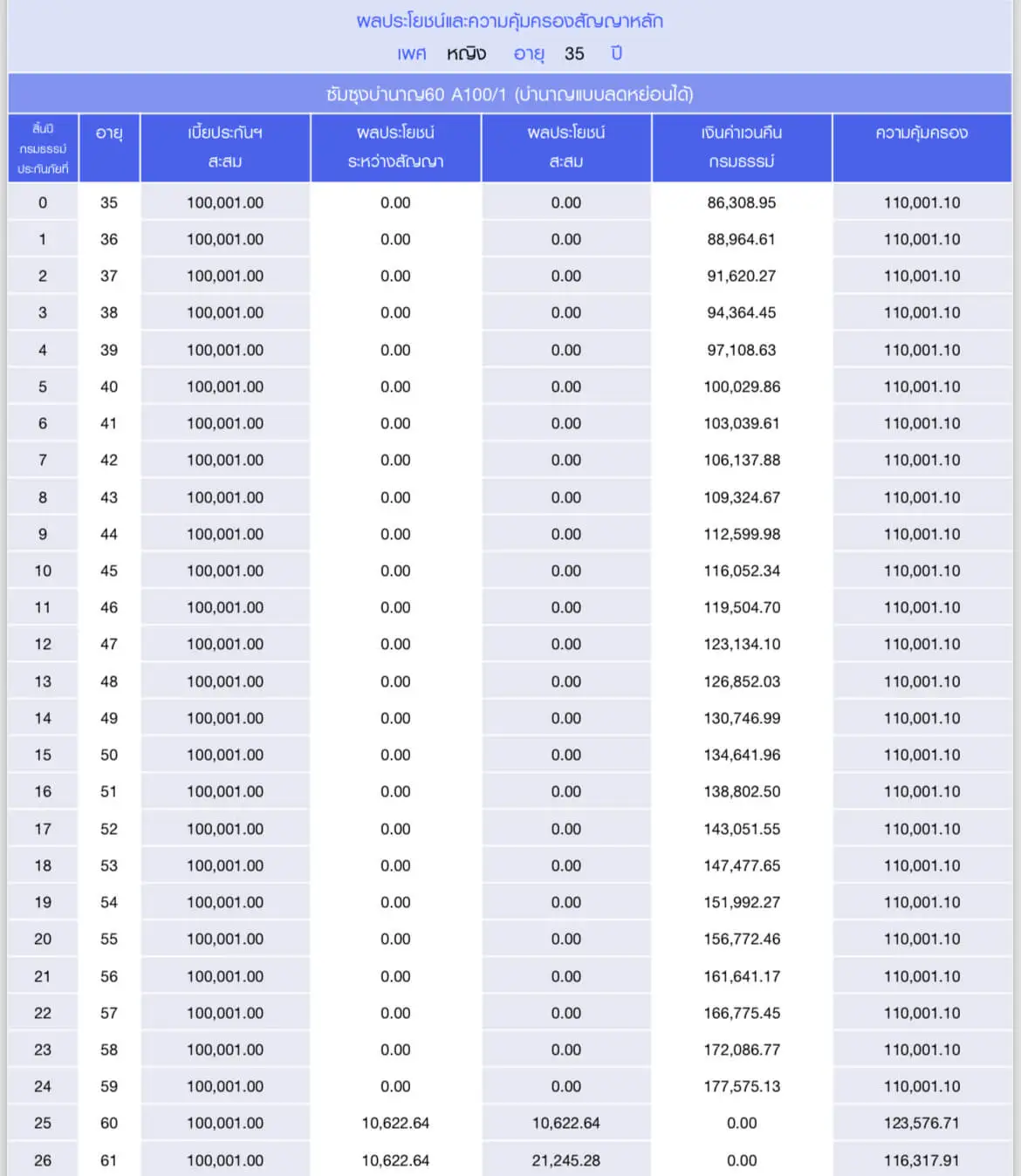Select the surrender value 177,575.13 at age 59
This screenshot has width=1021, height=1176.
742,1086
